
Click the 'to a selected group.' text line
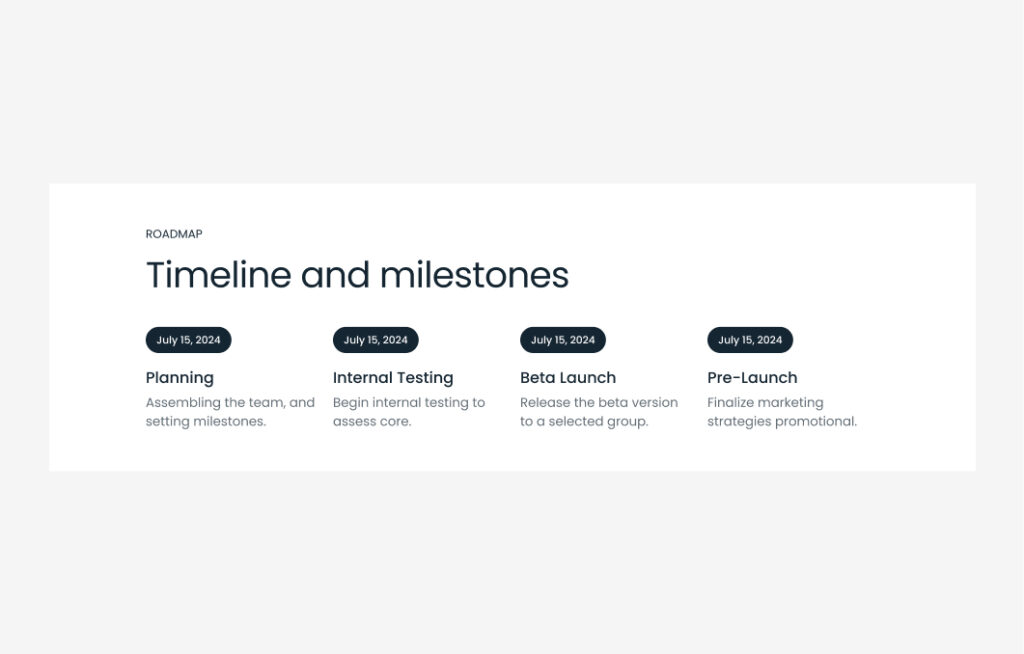coord(584,422)
